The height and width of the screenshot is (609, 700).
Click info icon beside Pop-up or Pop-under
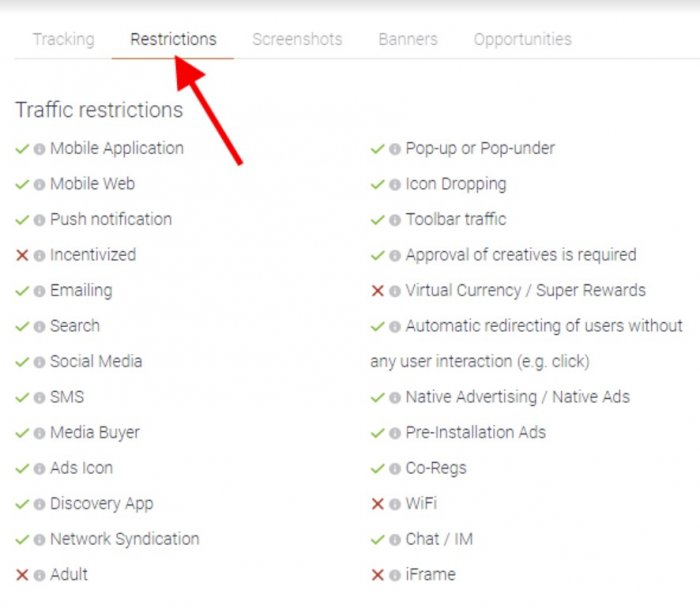pyautogui.click(x=395, y=149)
